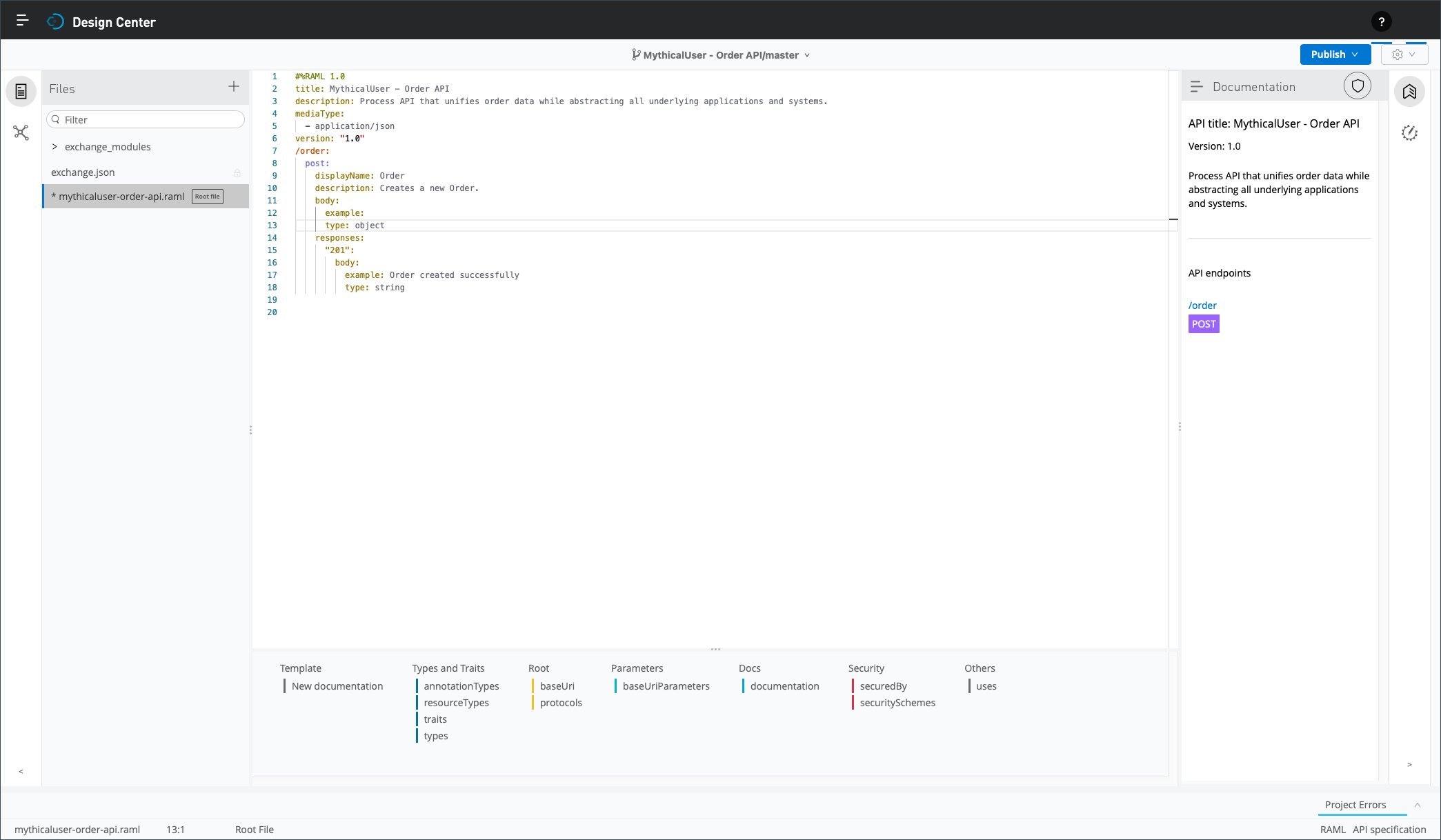
Task: Insert securedBy suggestion
Action: click(x=884, y=686)
